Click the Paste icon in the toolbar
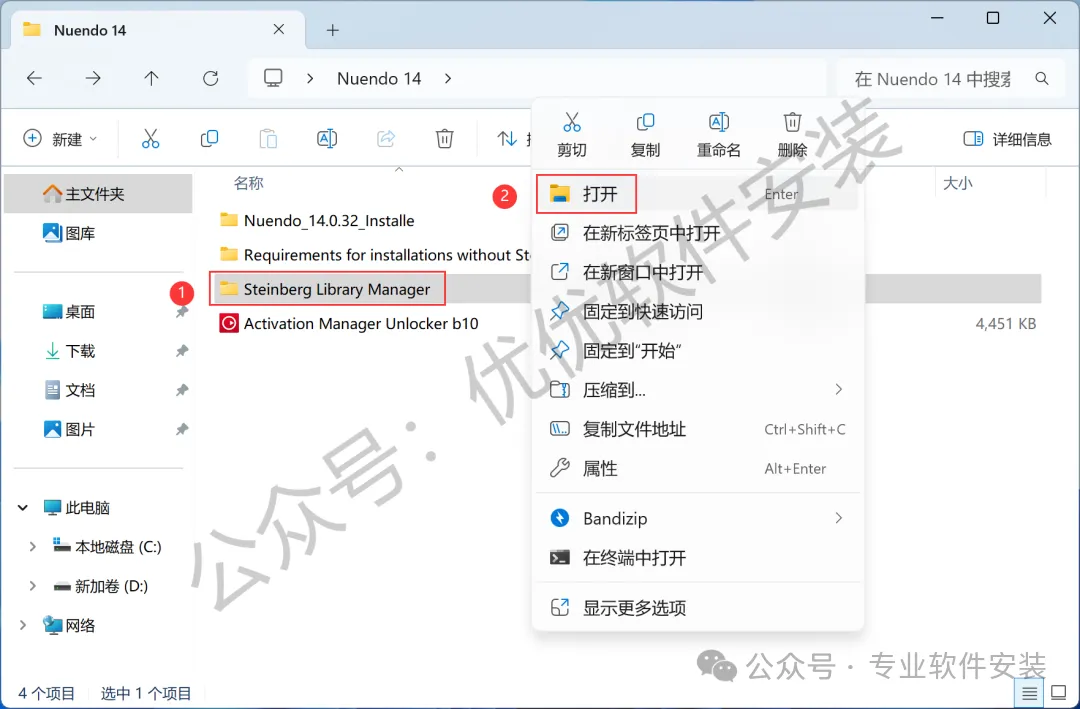This screenshot has width=1080, height=709. (x=268, y=138)
